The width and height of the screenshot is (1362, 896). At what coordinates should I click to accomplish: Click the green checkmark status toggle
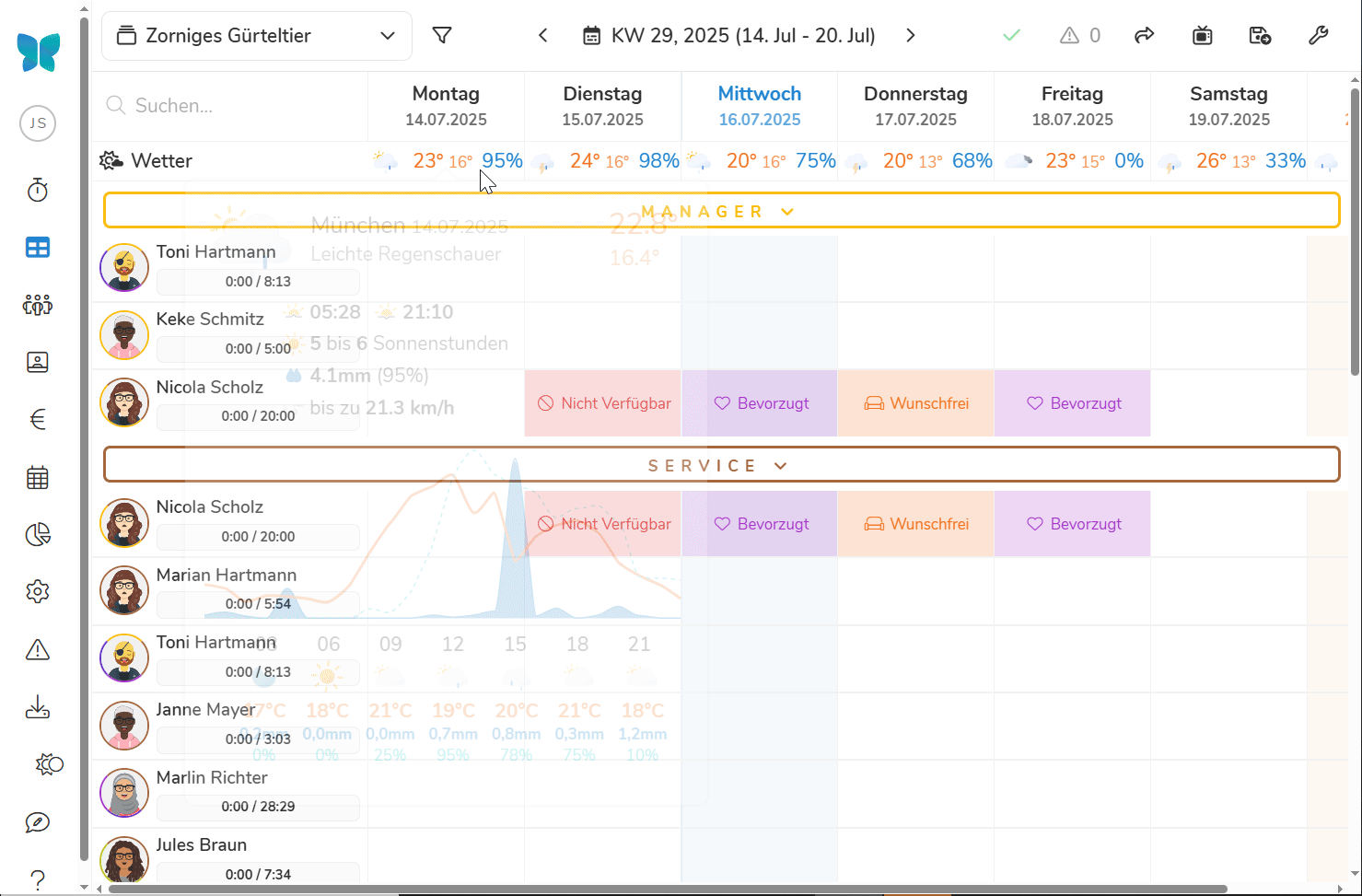[x=1011, y=36]
